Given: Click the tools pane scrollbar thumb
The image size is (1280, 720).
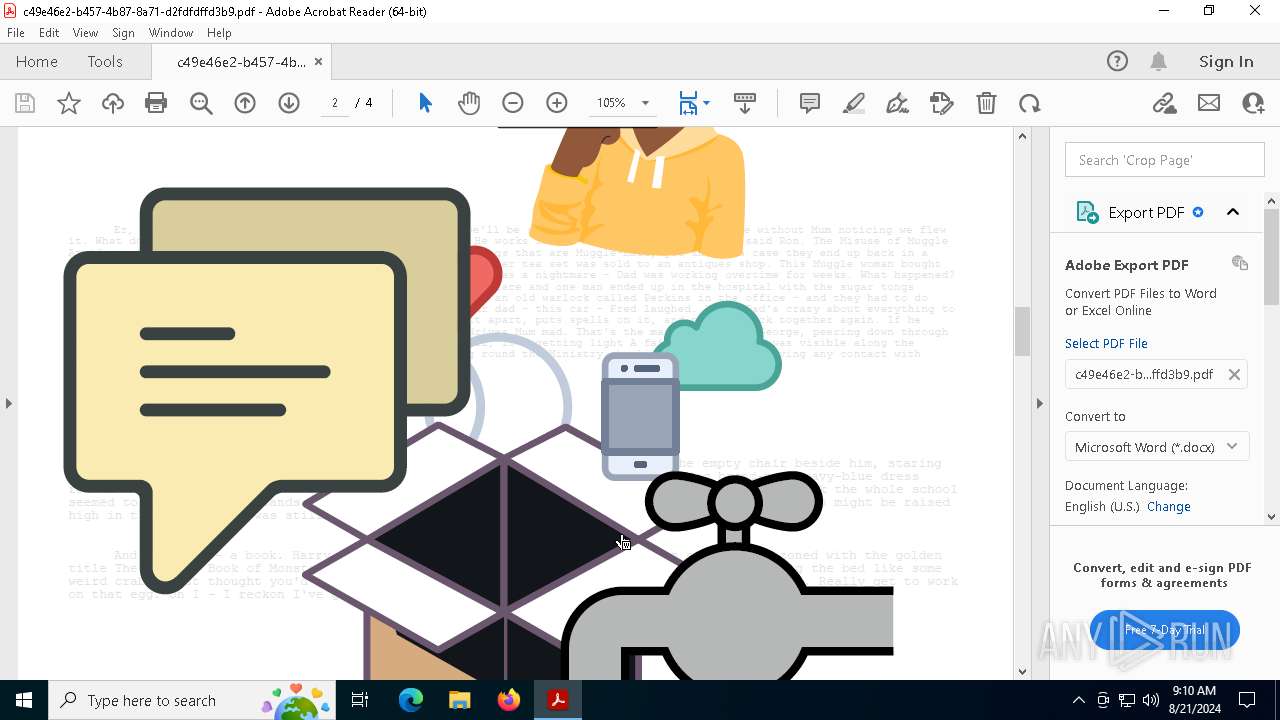Looking at the screenshot, I should coord(1272,257).
